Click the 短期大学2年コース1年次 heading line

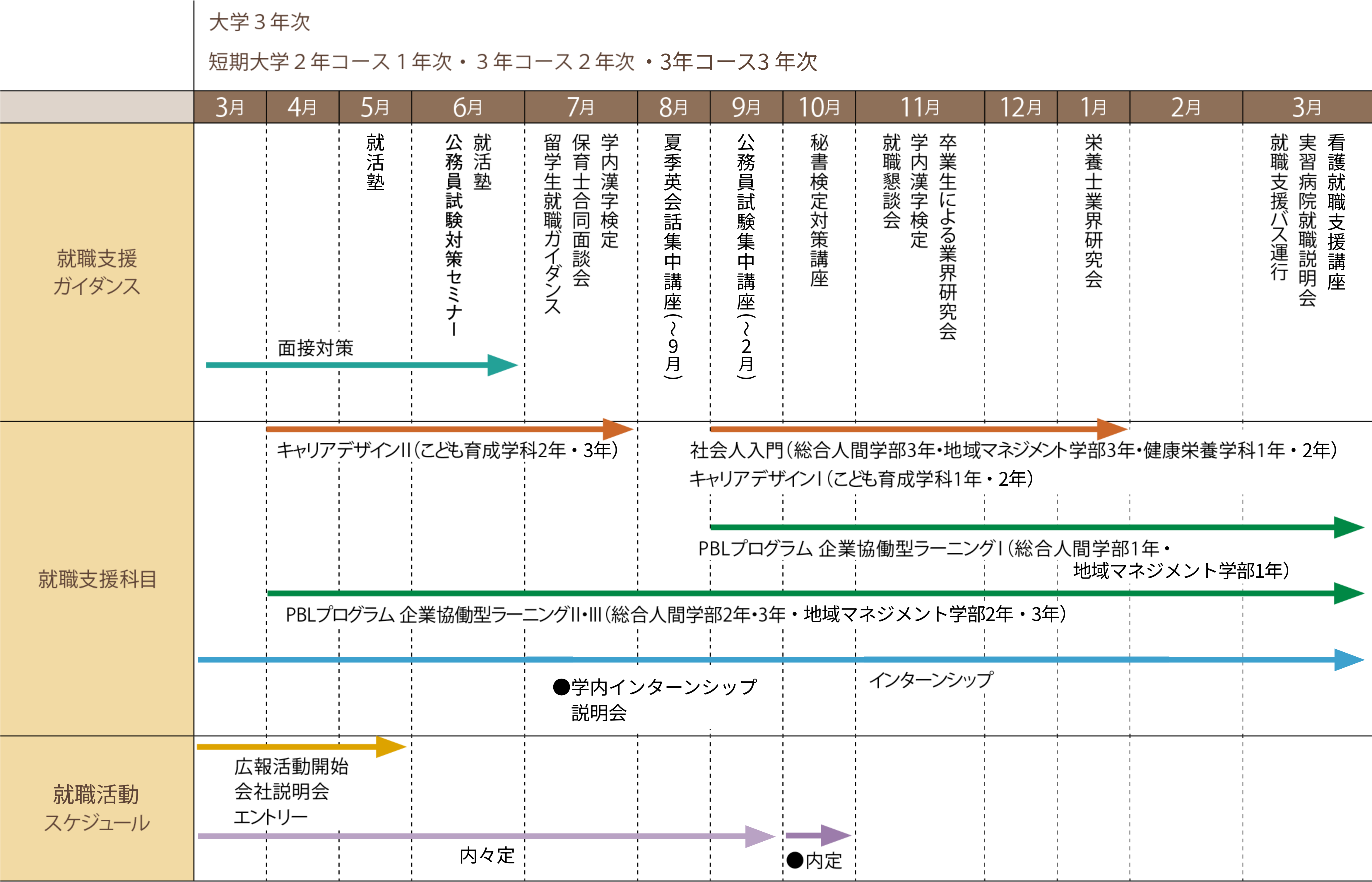pyautogui.click(x=513, y=62)
